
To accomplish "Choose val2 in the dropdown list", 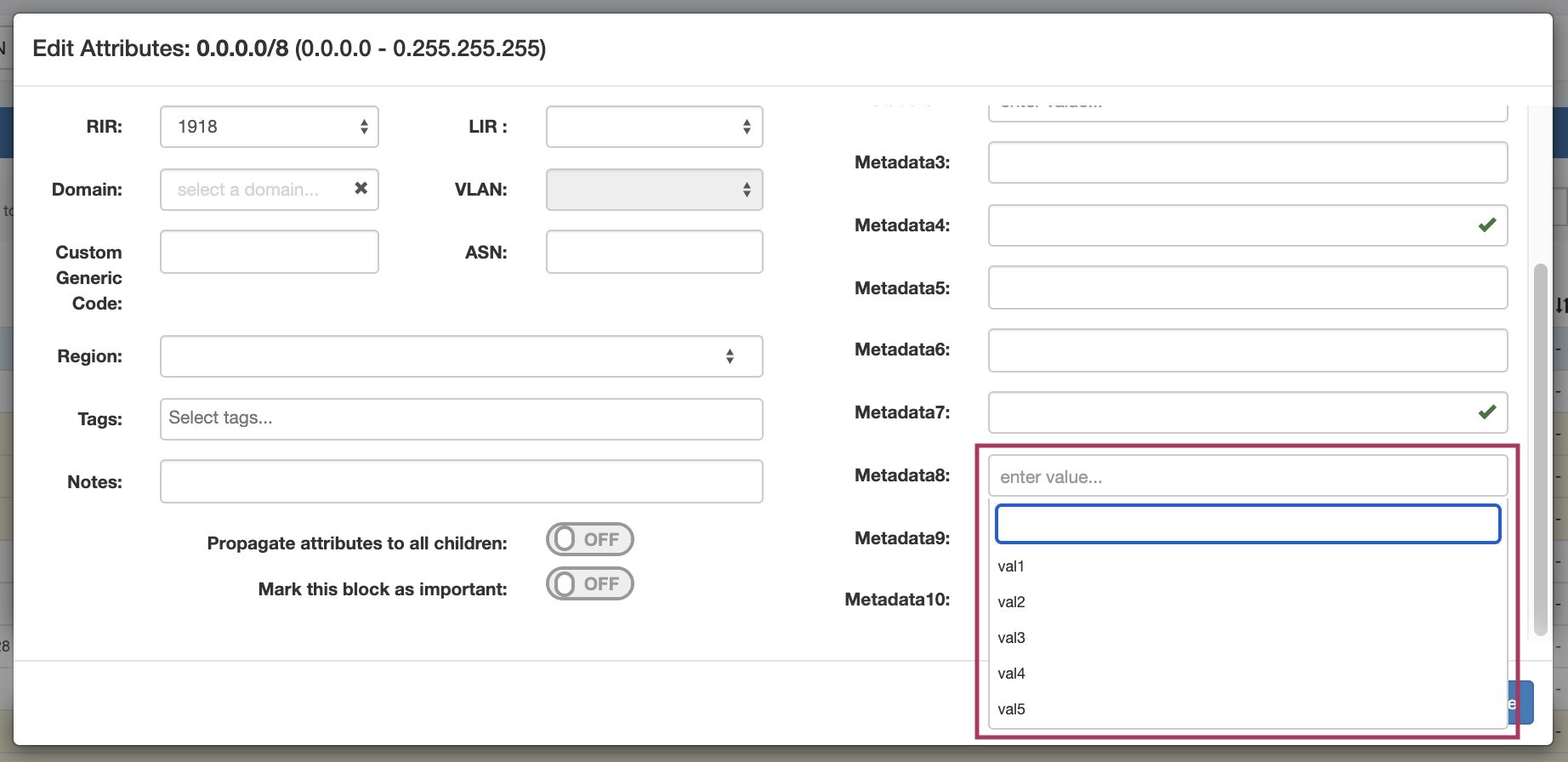I will click(1011, 602).
